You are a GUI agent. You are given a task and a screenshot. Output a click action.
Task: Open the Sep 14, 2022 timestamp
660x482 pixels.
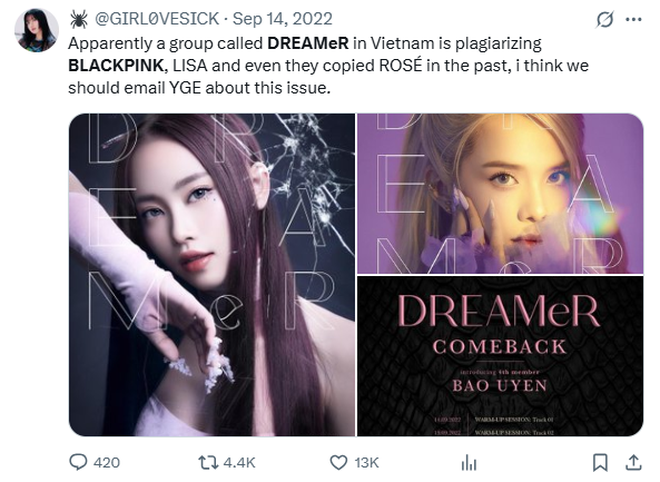click(x=282, y=19)
